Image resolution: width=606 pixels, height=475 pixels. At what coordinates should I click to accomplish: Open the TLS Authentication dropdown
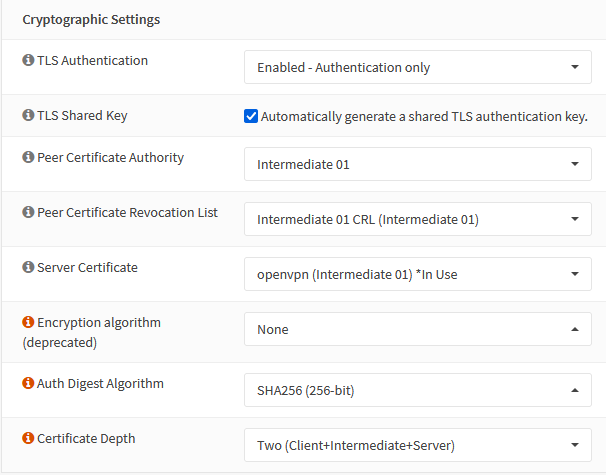pos(418,67)
